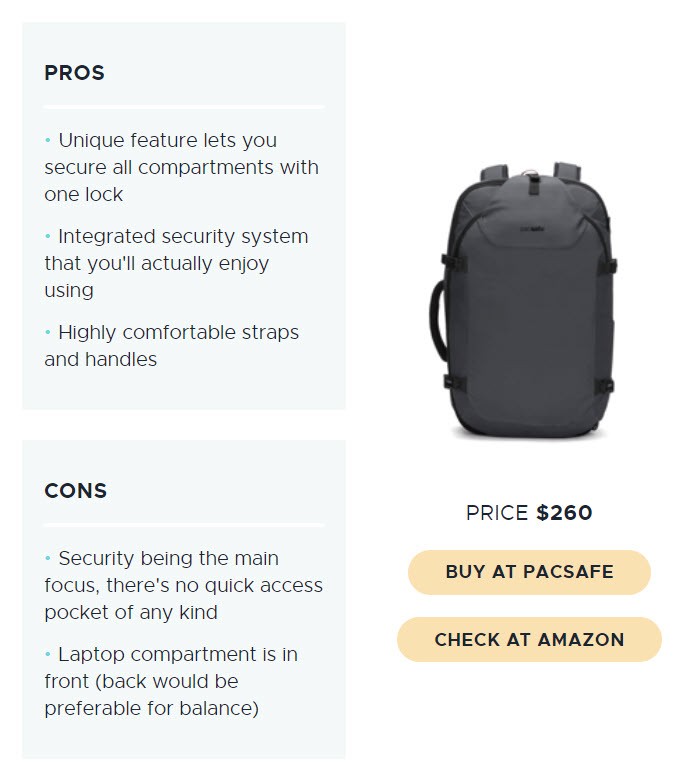
Task: Click the "Highly comfortable straps and handles" text
Action: (178, 333)
